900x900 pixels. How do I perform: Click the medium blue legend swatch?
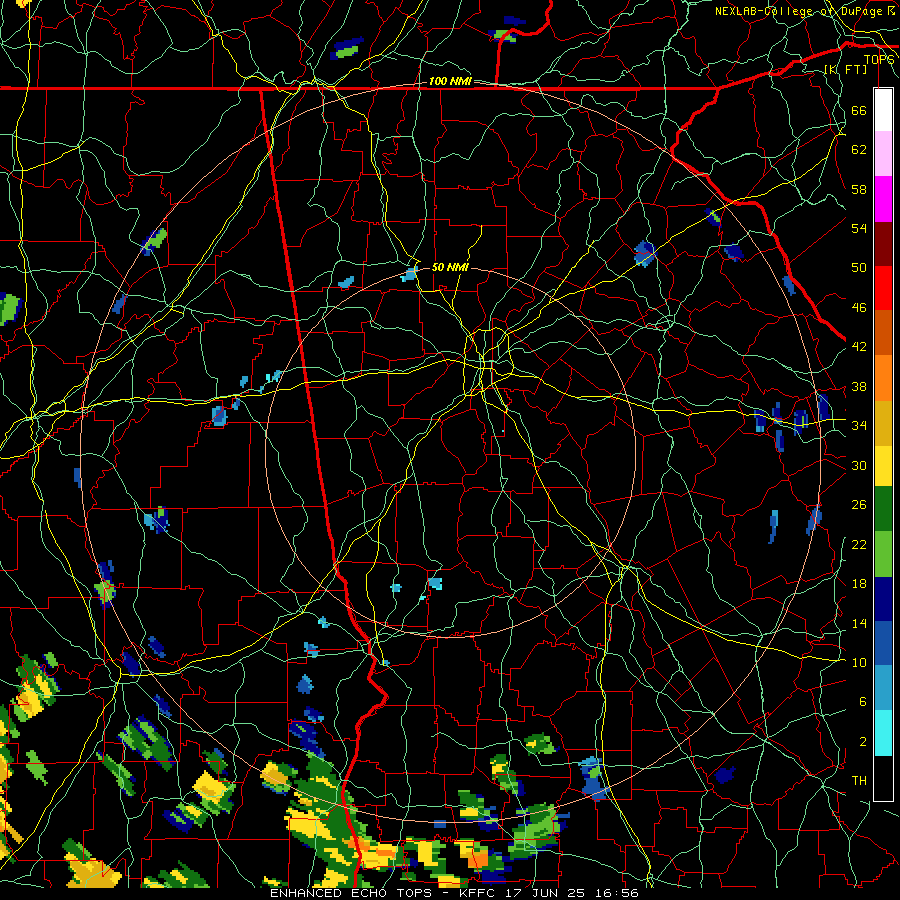click(883, 643)
